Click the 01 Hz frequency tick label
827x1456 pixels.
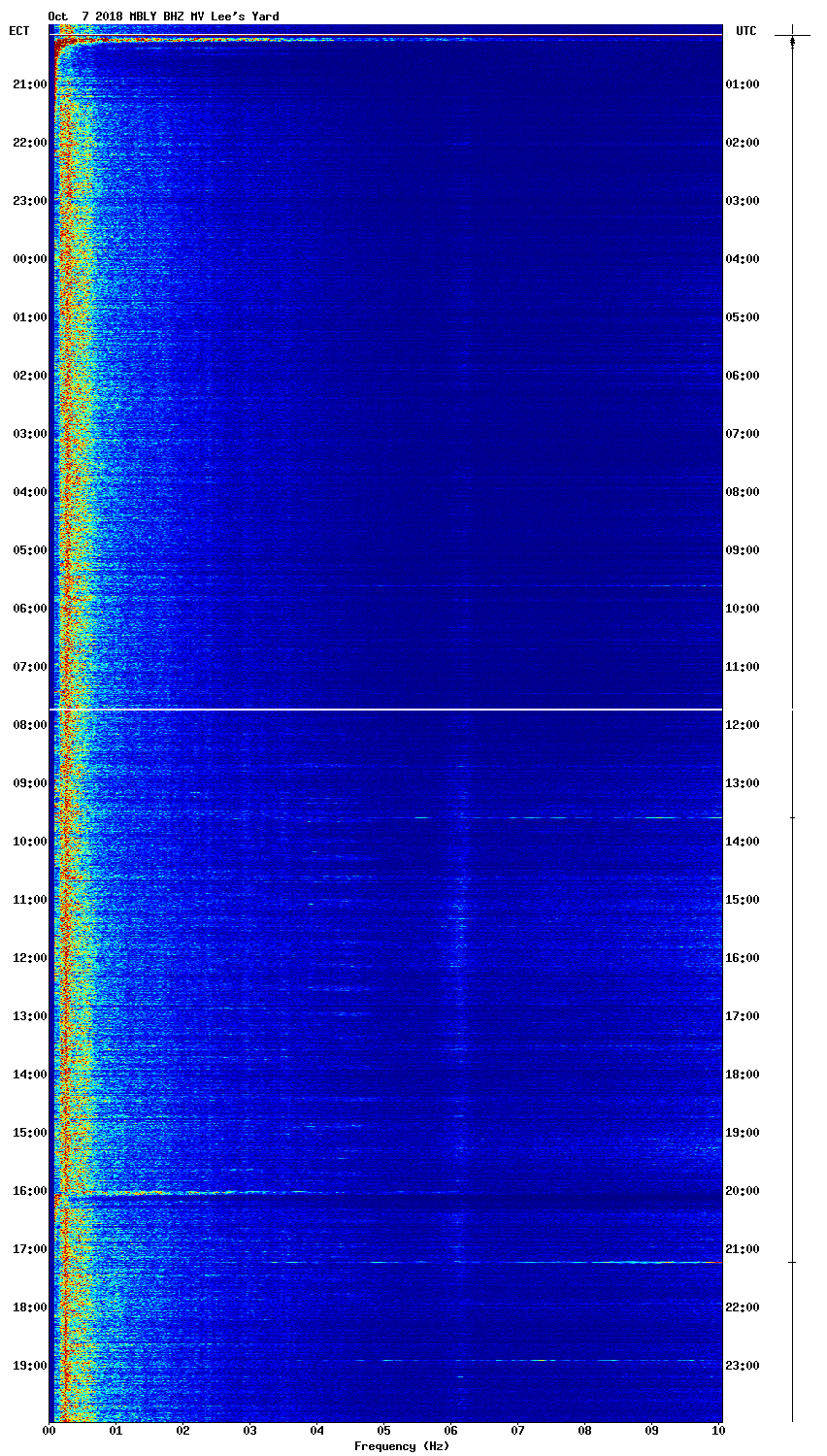[116, 1431]
